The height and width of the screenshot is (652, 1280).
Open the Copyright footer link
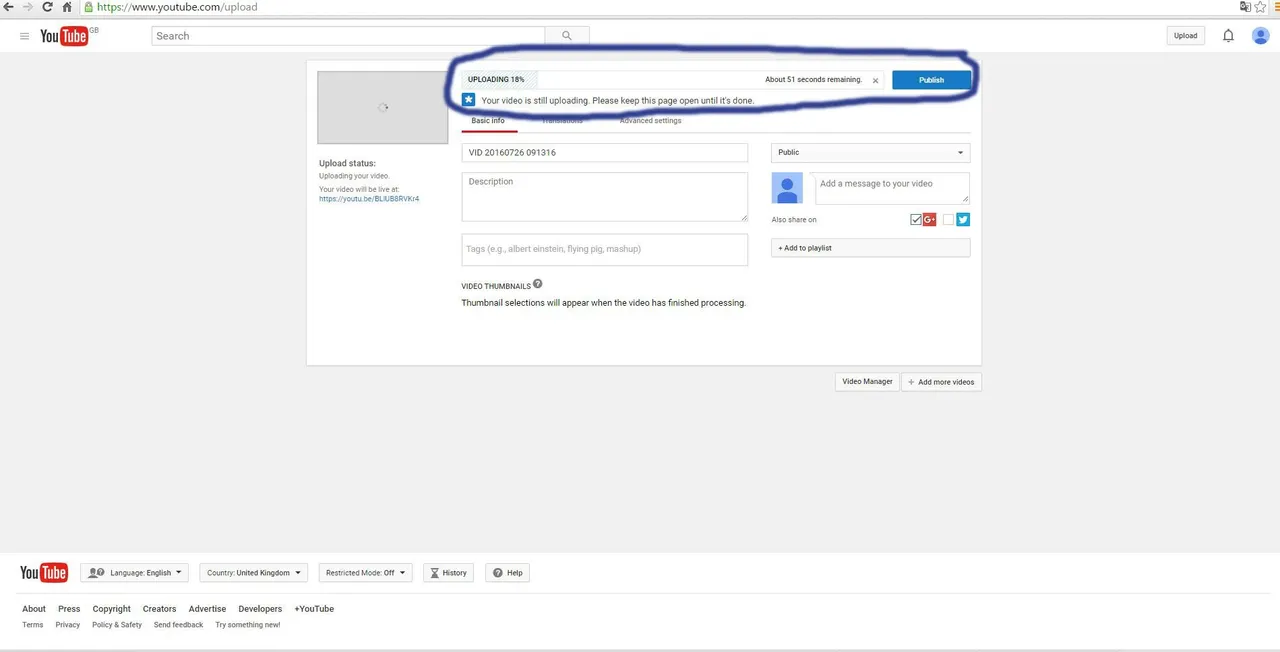[112, 609]
